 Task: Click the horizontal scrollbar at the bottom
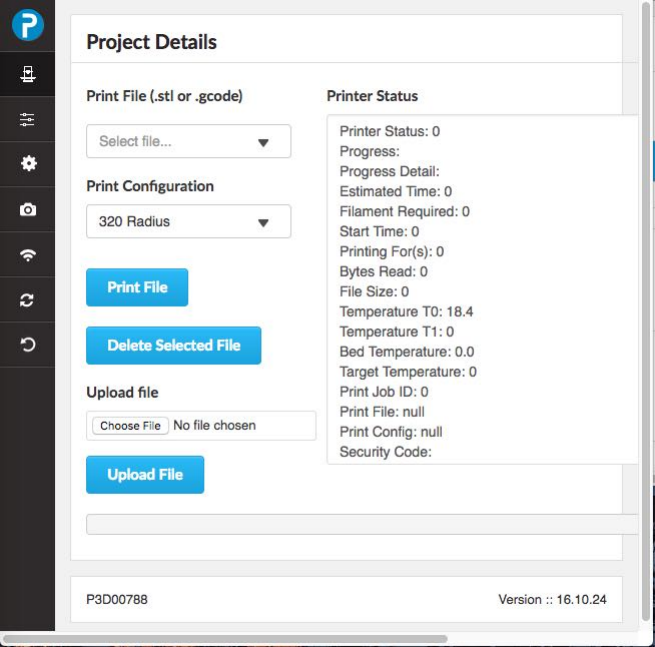click(225, 638)
